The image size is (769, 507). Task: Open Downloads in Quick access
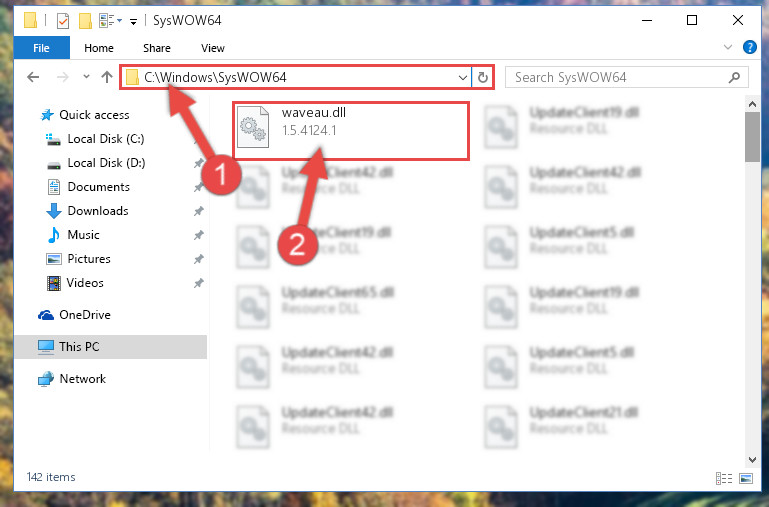(98, 211)
